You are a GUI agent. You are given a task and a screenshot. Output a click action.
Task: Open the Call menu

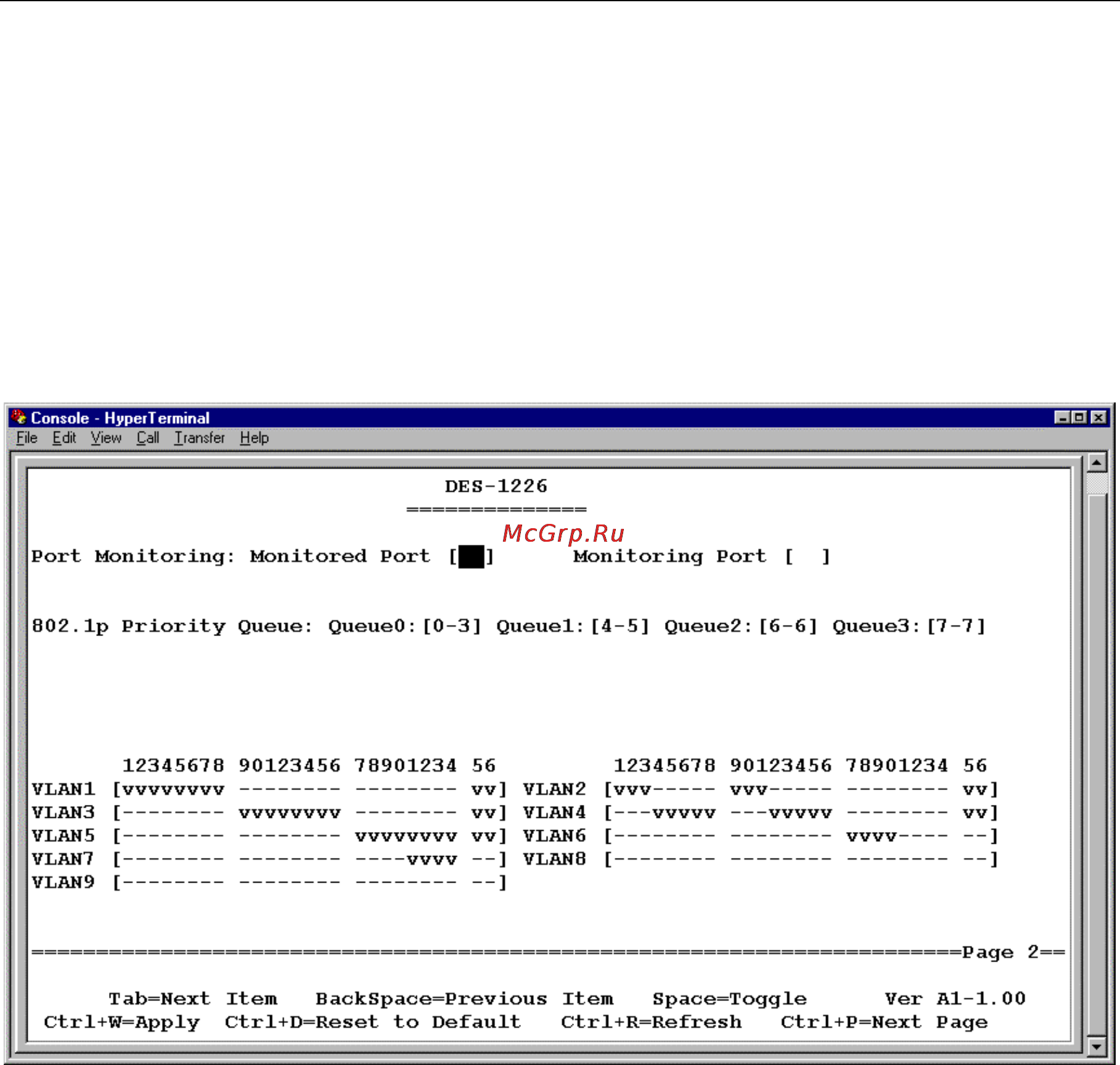[x=148, y=438]
